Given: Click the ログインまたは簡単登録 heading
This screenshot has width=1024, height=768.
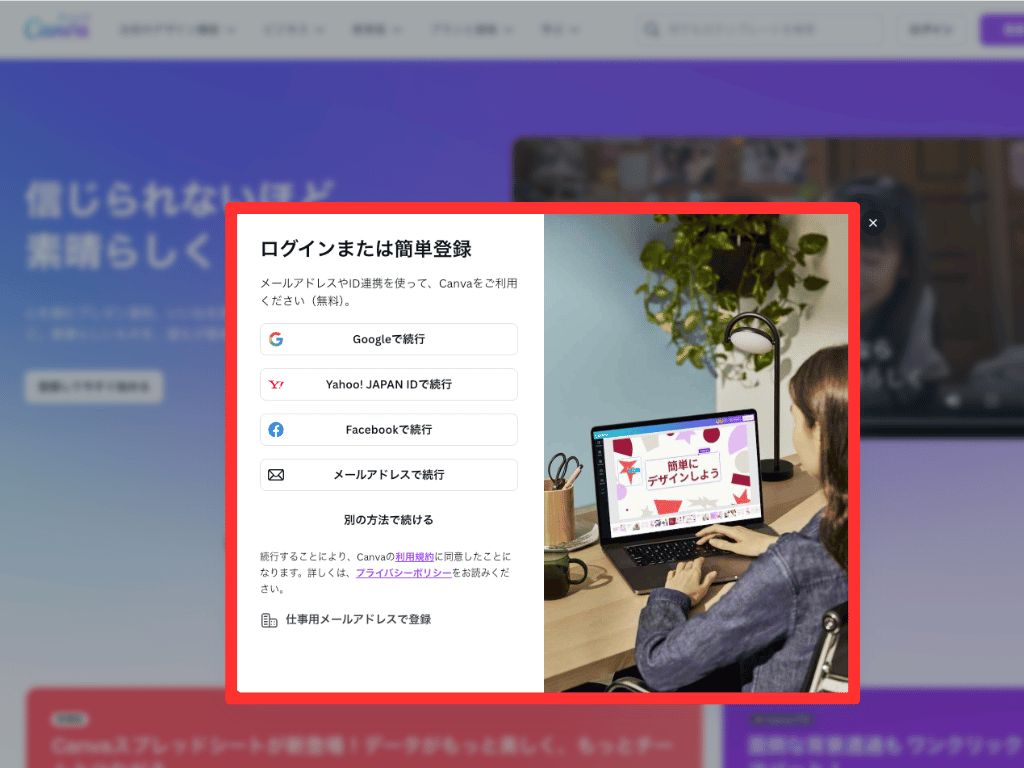Looking at the screenshot, I should [366, 249].
